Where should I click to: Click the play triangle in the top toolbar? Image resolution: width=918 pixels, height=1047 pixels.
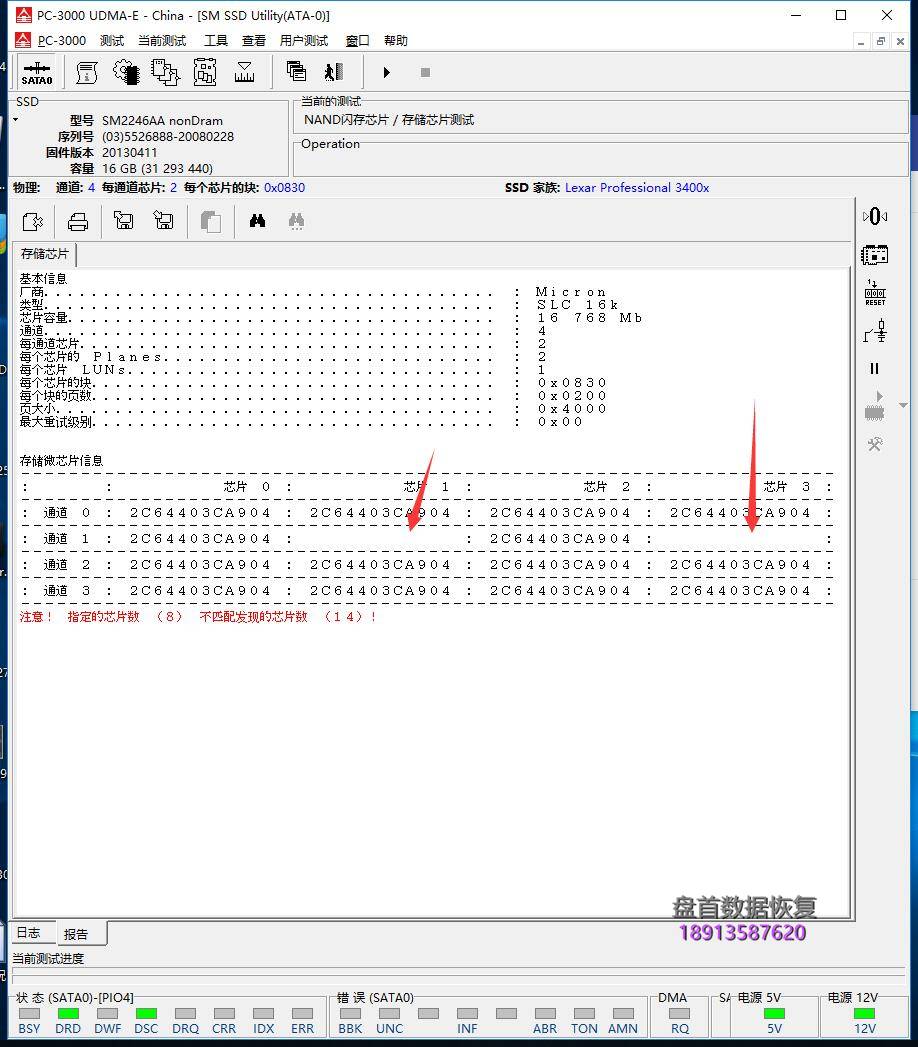pos(387,72)
